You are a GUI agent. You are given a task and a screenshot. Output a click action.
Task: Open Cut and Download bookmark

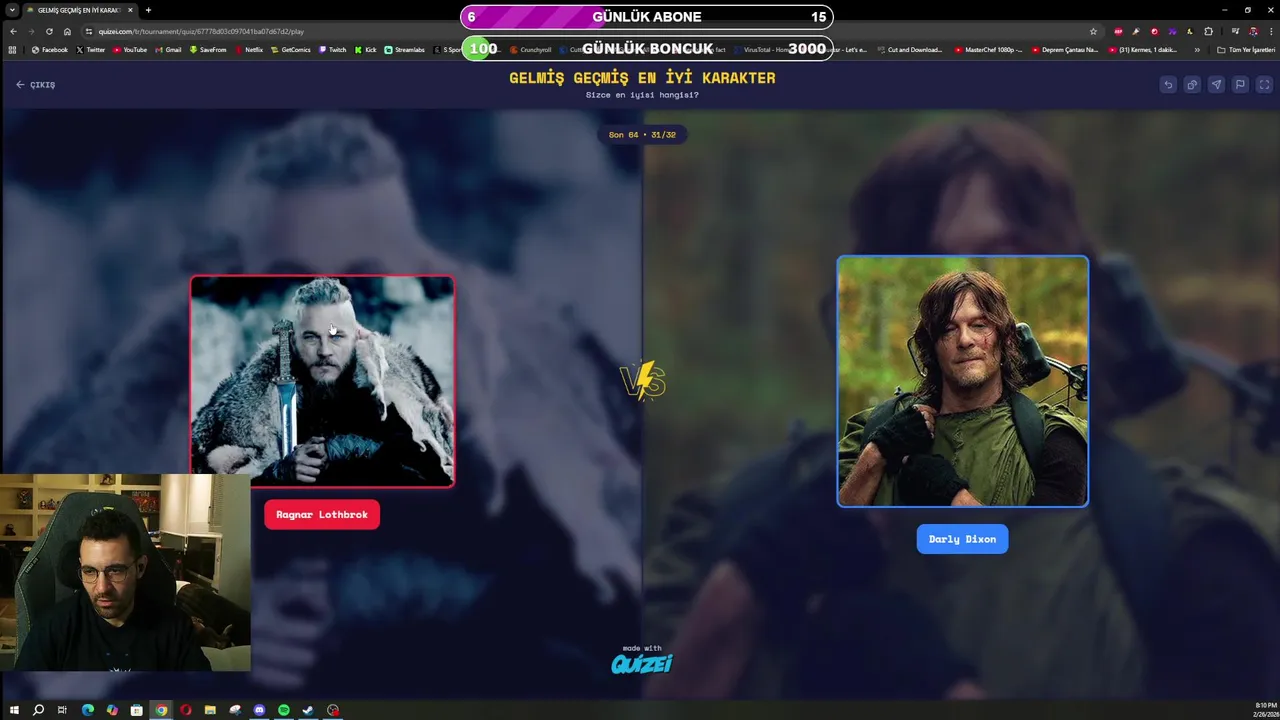click(910, 50)
